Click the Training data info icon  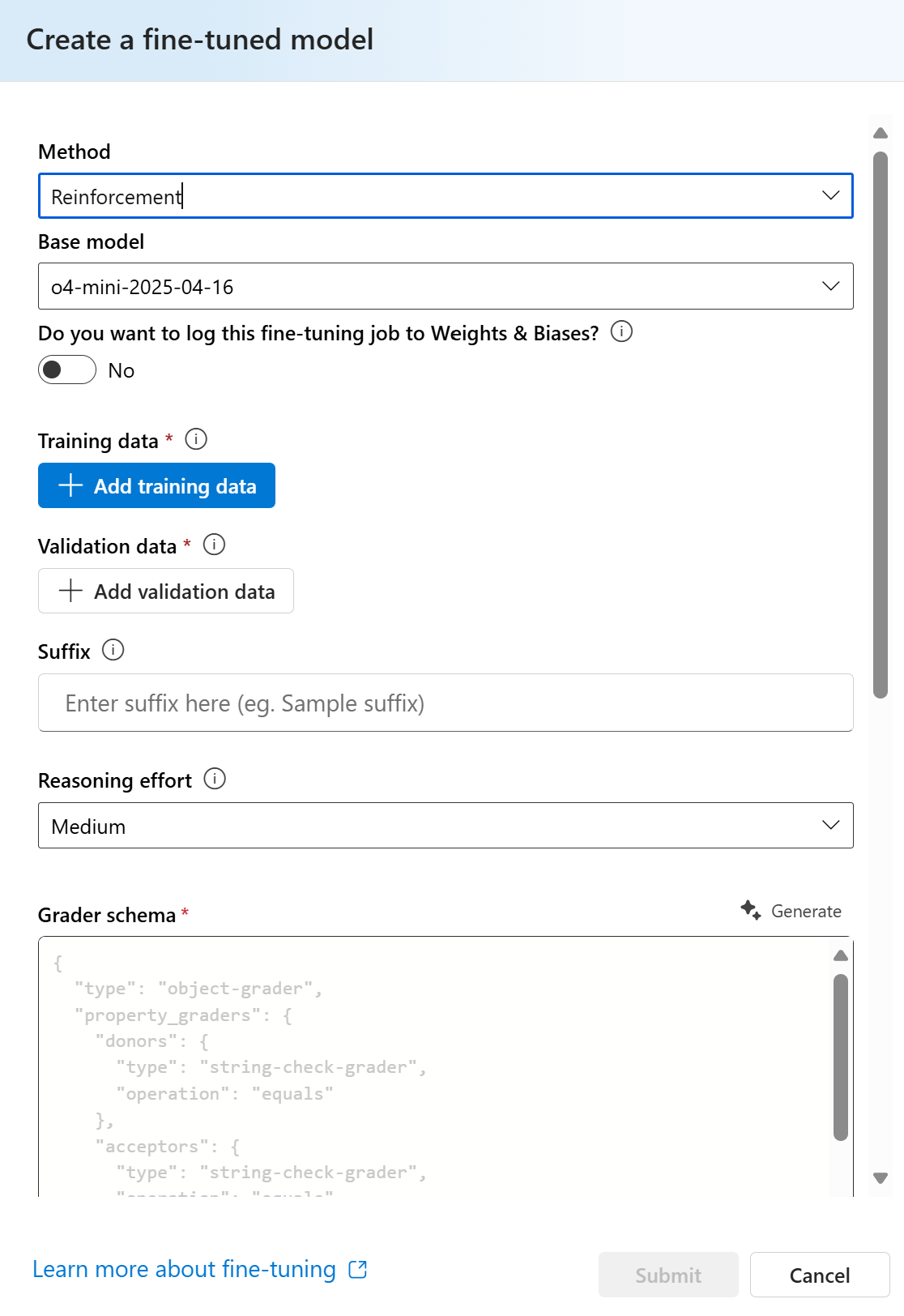[196, 439]
